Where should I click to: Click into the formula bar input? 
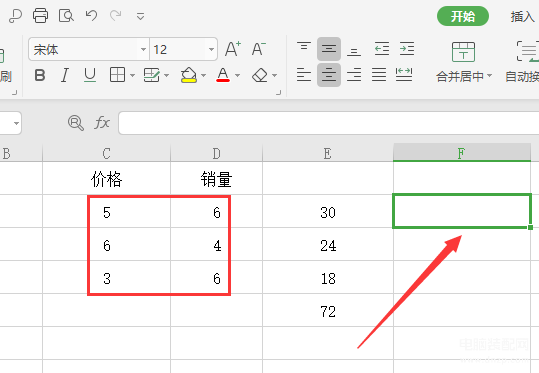[329, 123]
